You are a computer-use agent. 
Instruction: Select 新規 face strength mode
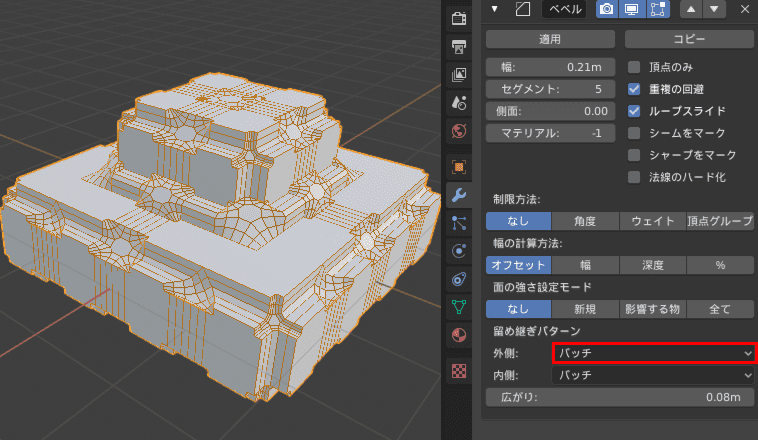coord(585,309)
